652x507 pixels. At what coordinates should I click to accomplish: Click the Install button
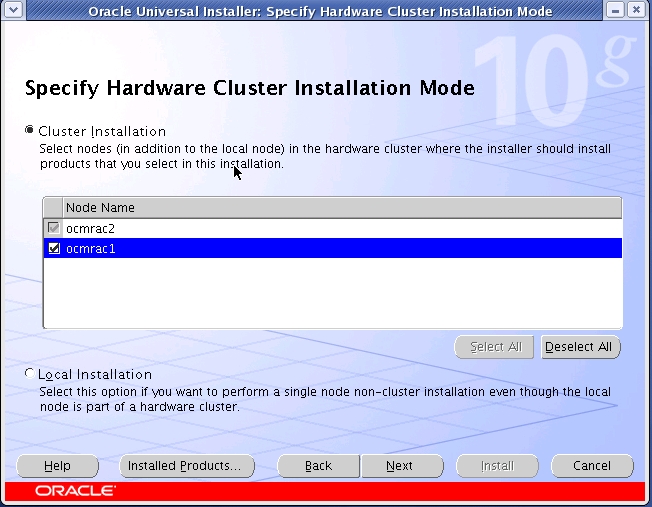(497, 466)
